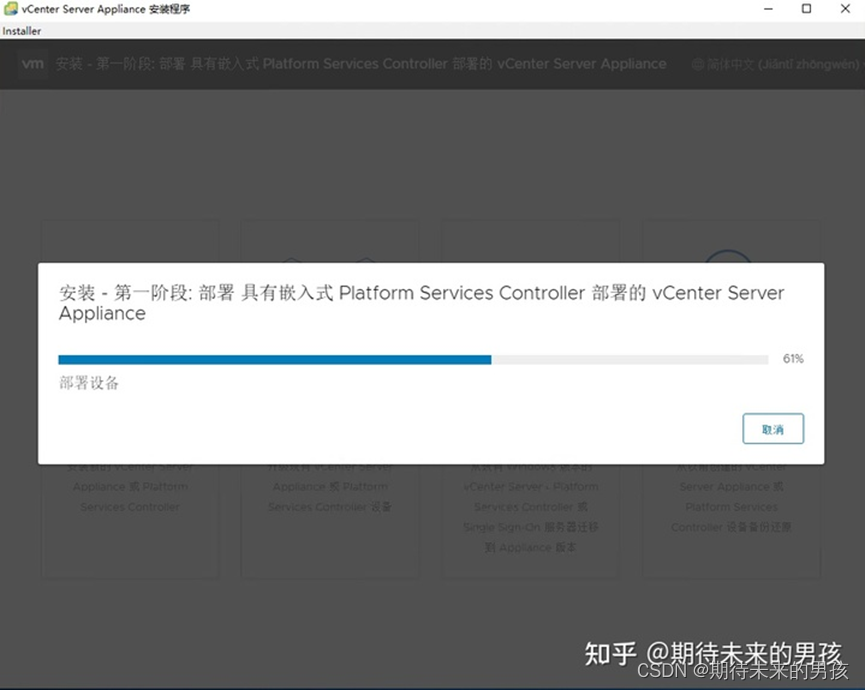This screenshot has height=690, width=865.
Task: Open the 简体中文 language dropdown
Action: (x=777, y=65)
